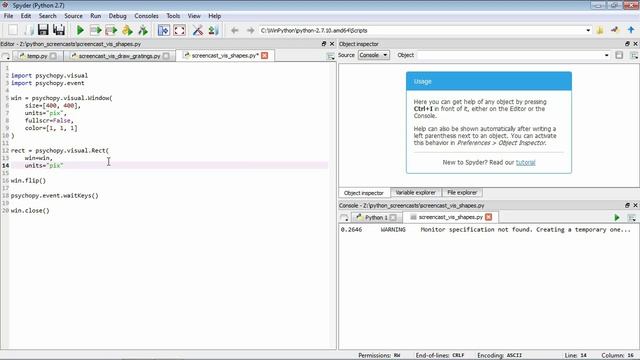Click the New file toolbar icon
This screenshot has width=640, height=360.
[x=13, y=30]
